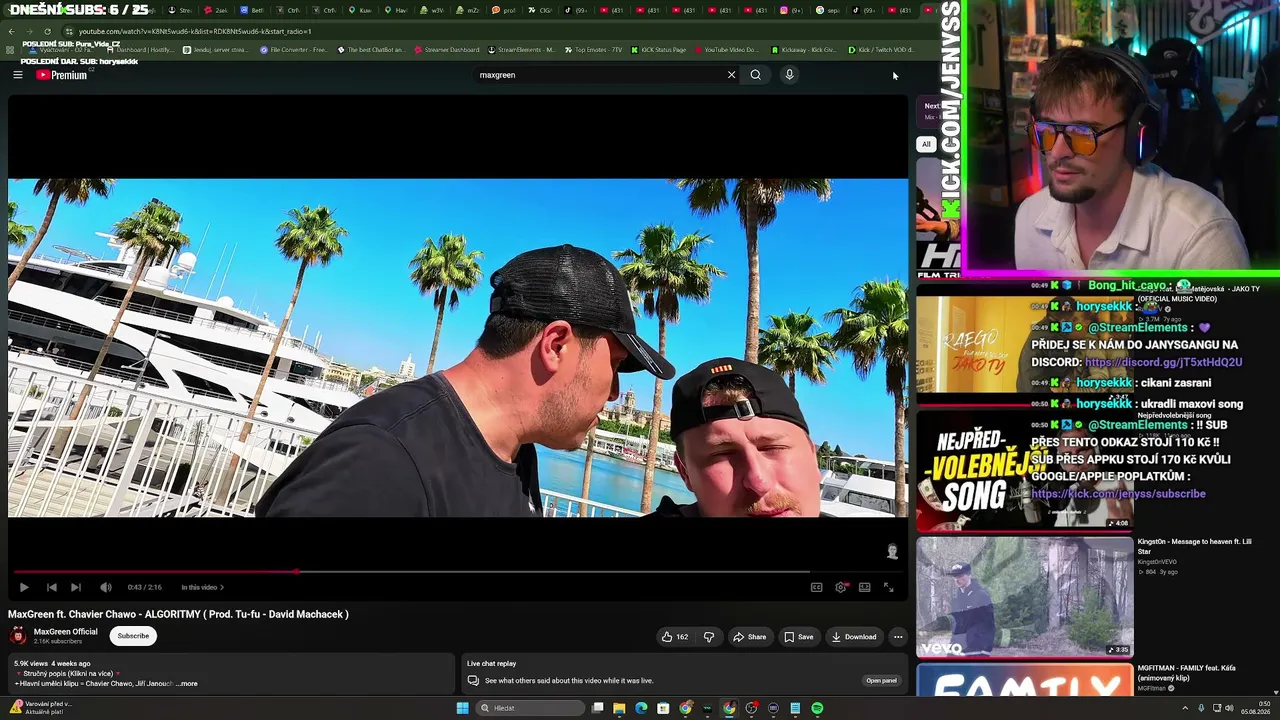Open the kick.com/jenyss/subscribe chat link
1280x720 pixels.
tap(1118, 494)
